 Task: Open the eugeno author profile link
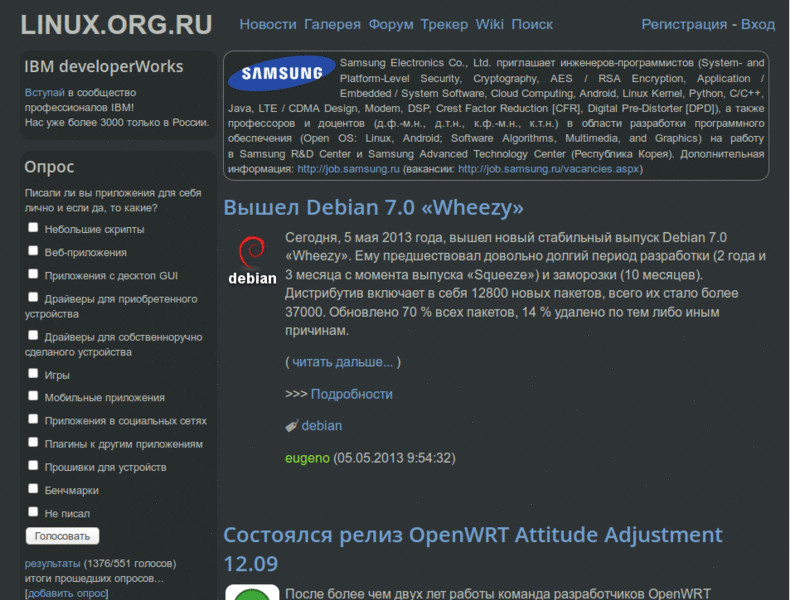click(307, 458)
